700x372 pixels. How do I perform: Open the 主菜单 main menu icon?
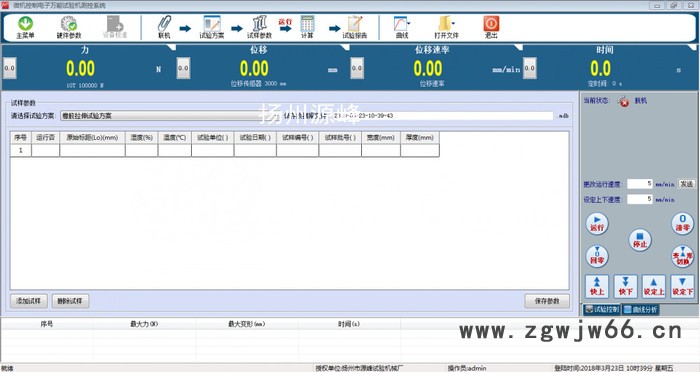pyautogui.click(x=25, y=27)
